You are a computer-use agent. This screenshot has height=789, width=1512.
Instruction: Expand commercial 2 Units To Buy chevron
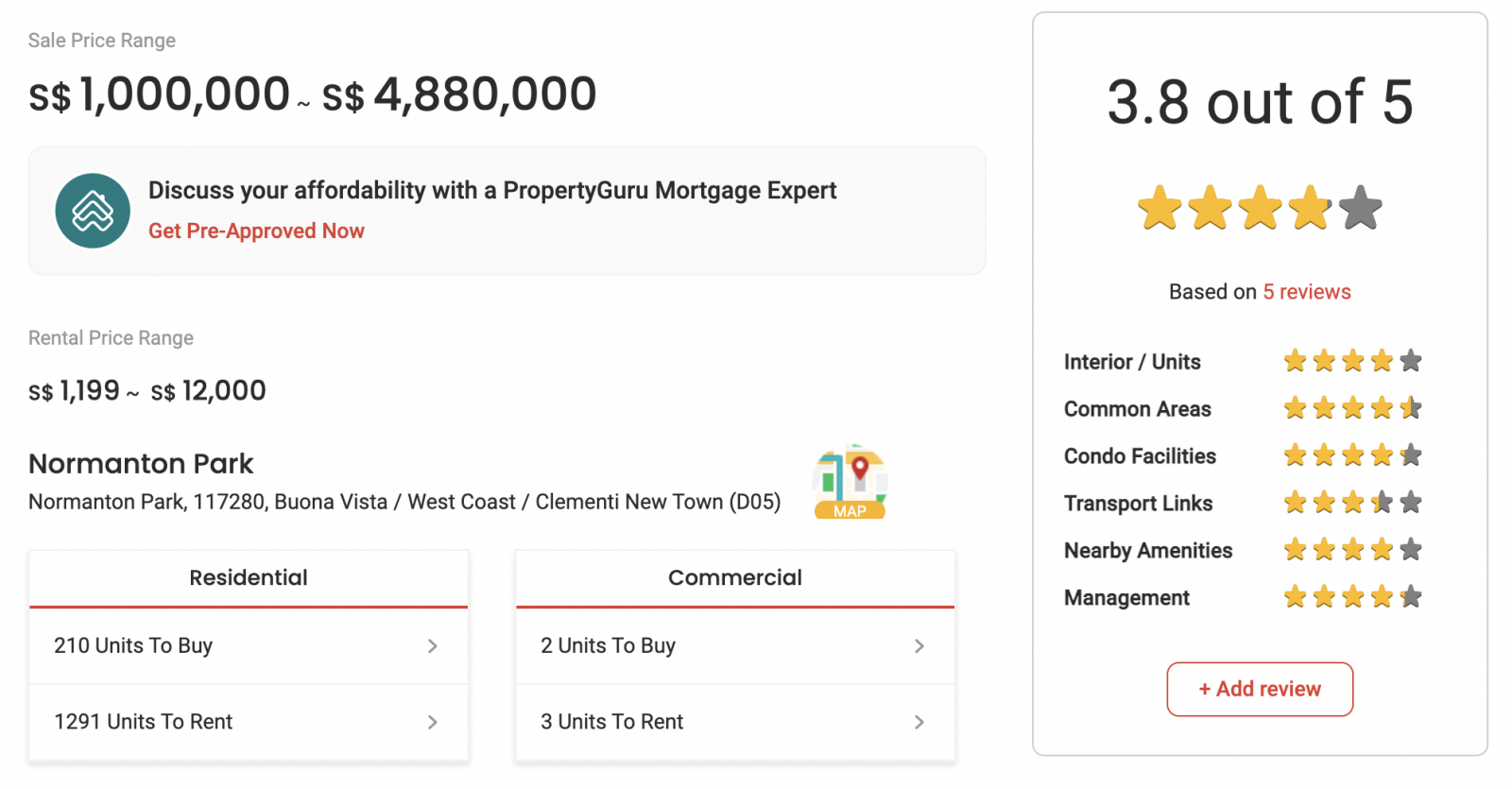click(x=919, y=646)
